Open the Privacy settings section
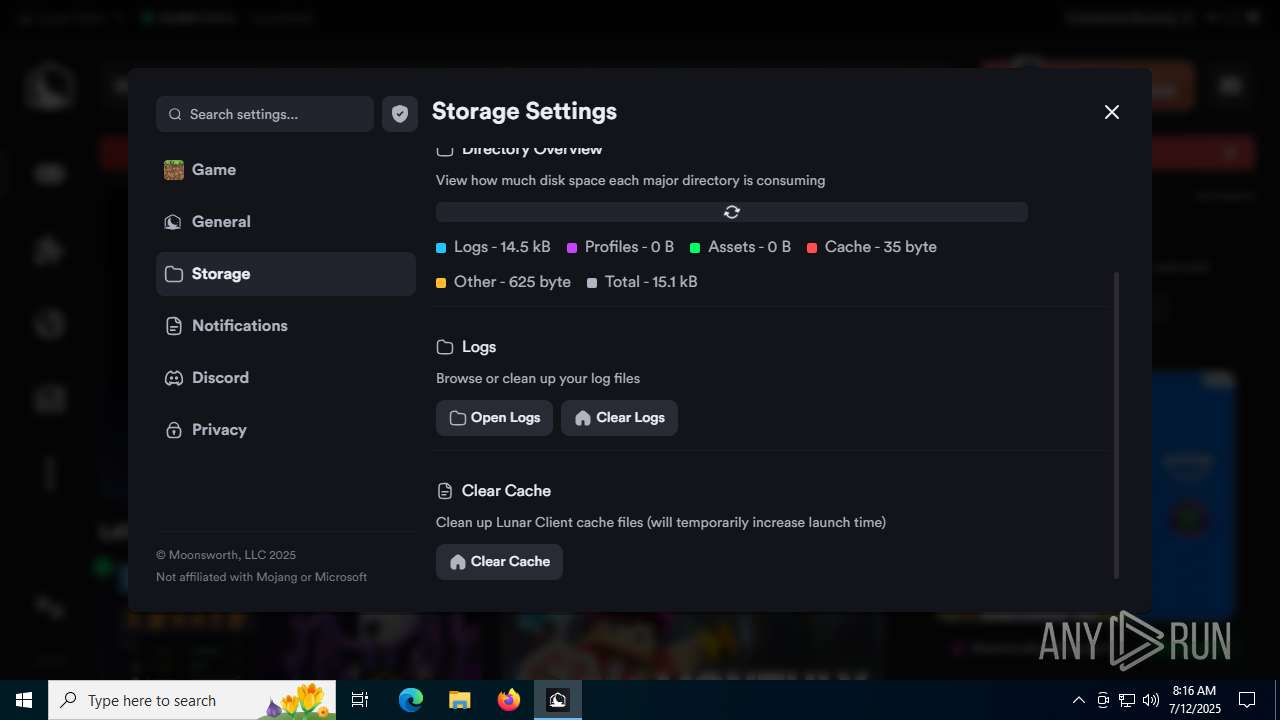 (285, 430)
